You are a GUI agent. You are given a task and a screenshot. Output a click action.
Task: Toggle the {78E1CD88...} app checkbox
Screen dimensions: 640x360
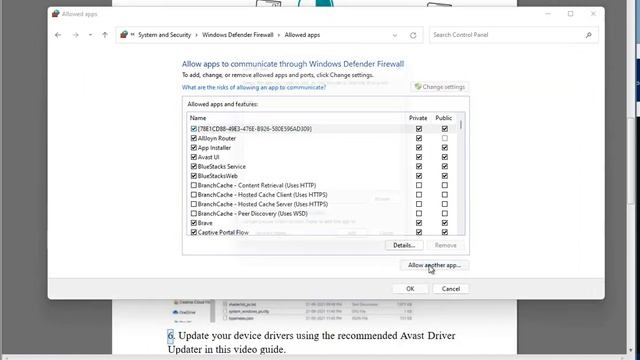(x=194, y=129)
